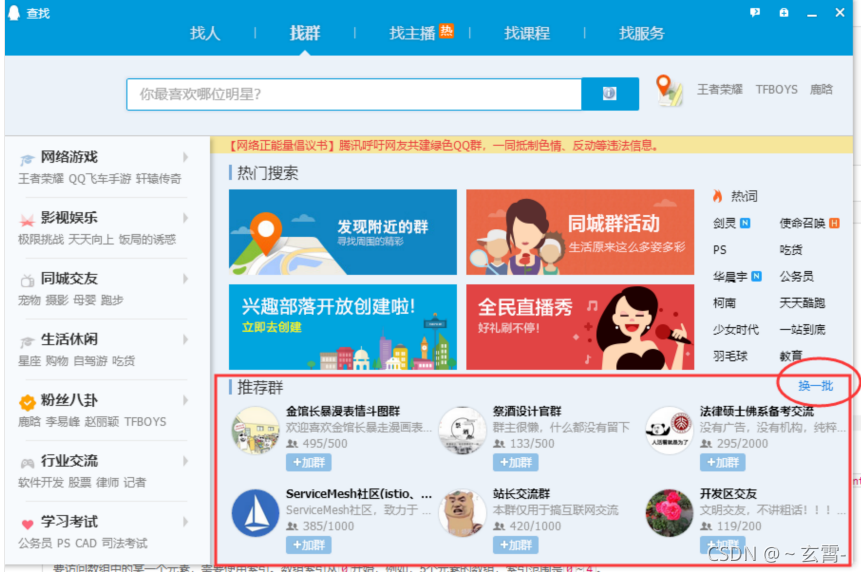Expand 同城交友 category arrow

(186, 278)
